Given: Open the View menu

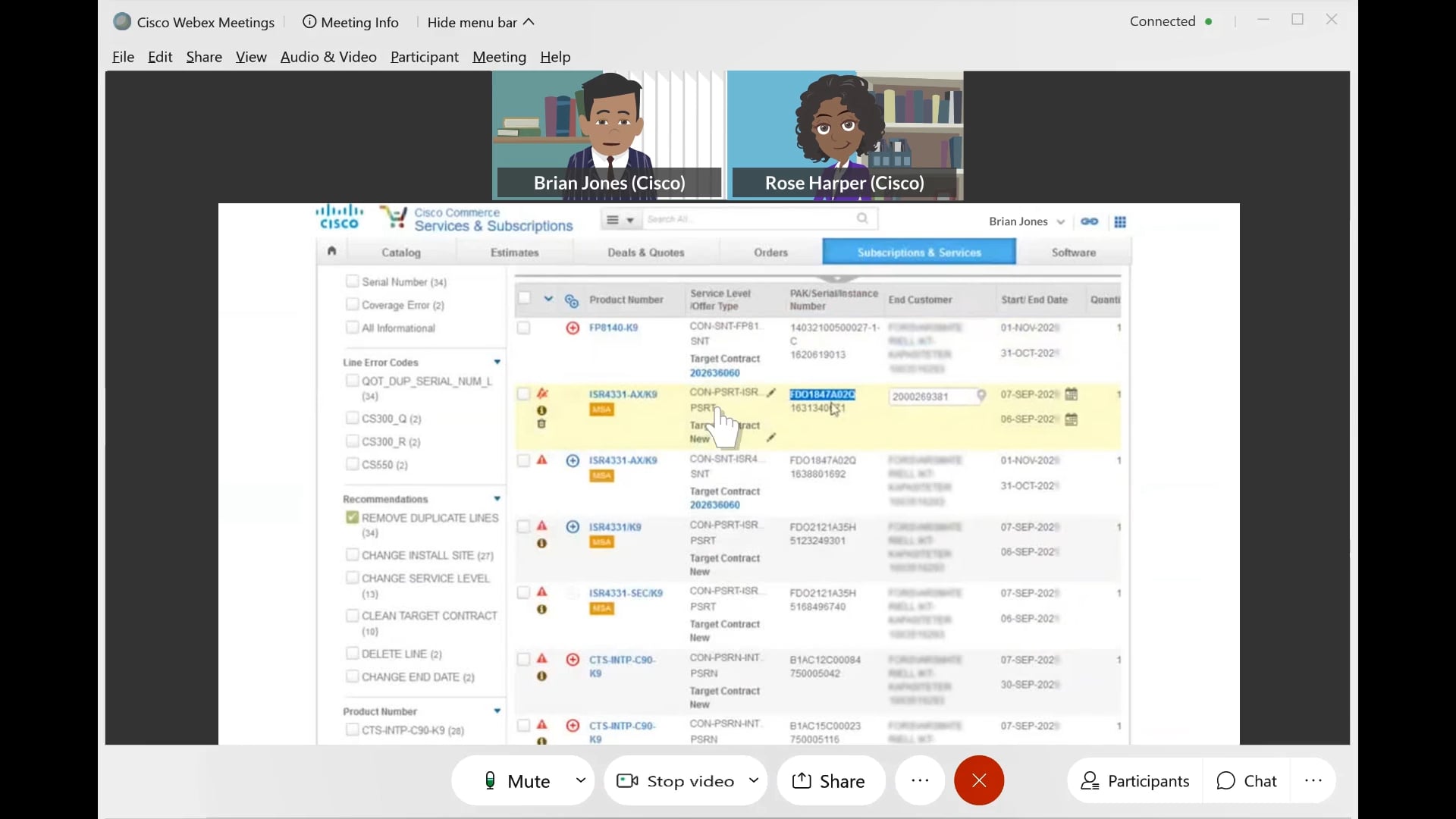Looking at the screenshot, I should (x=251, y=57).
